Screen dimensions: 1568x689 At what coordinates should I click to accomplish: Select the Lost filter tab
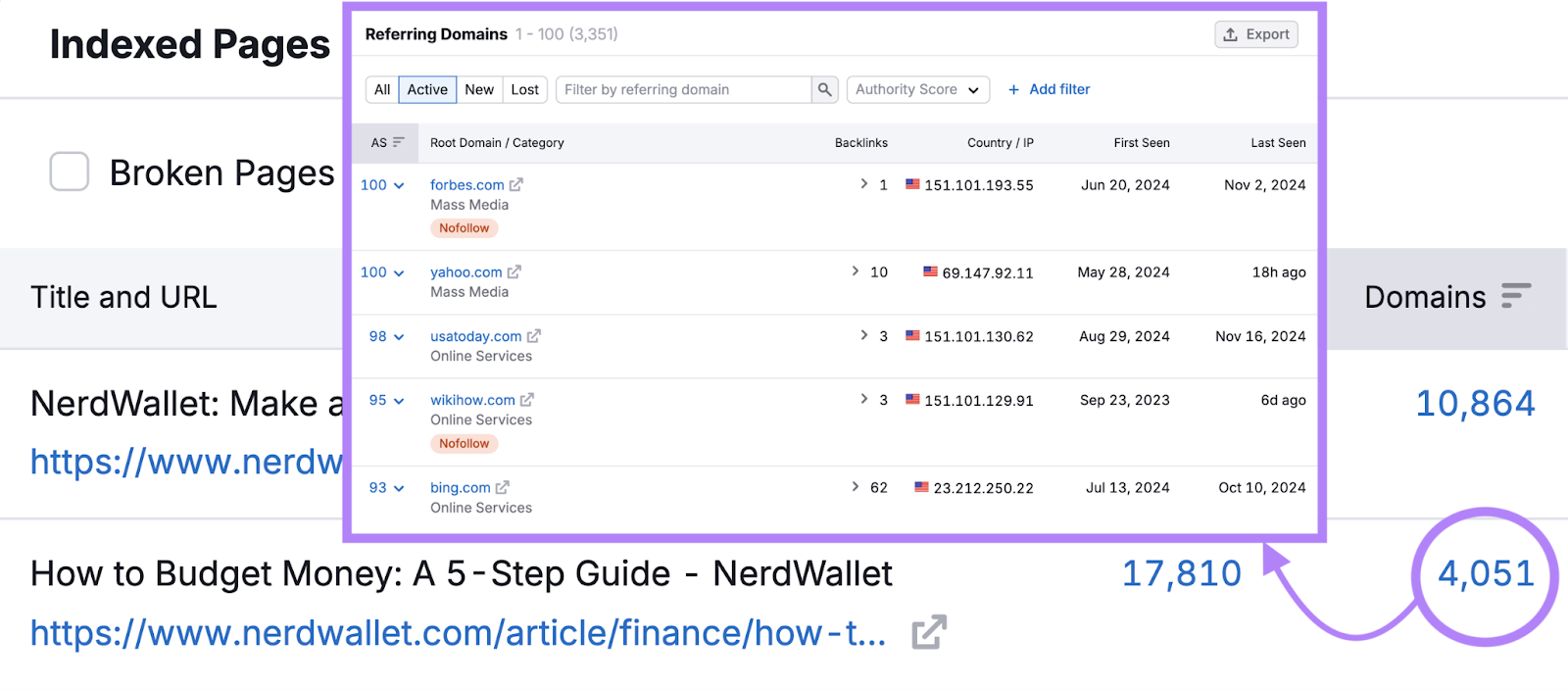[x=524, y=90]
